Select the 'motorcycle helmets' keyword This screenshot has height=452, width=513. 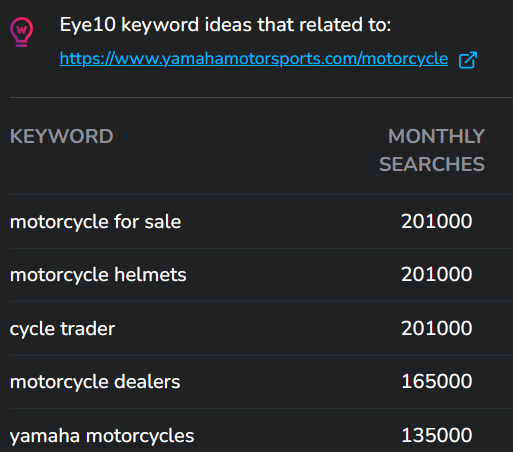click(98, 275)
